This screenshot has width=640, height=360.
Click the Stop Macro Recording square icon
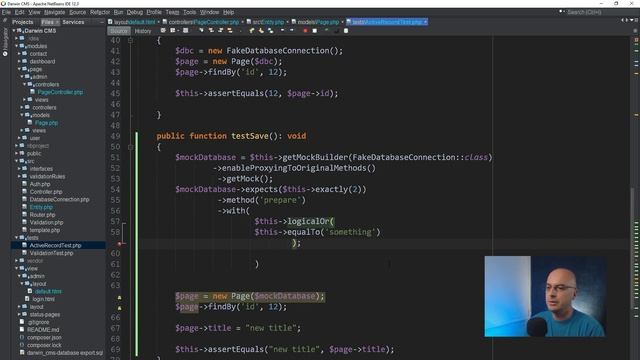pyautogui.click(x=314, y=31)
